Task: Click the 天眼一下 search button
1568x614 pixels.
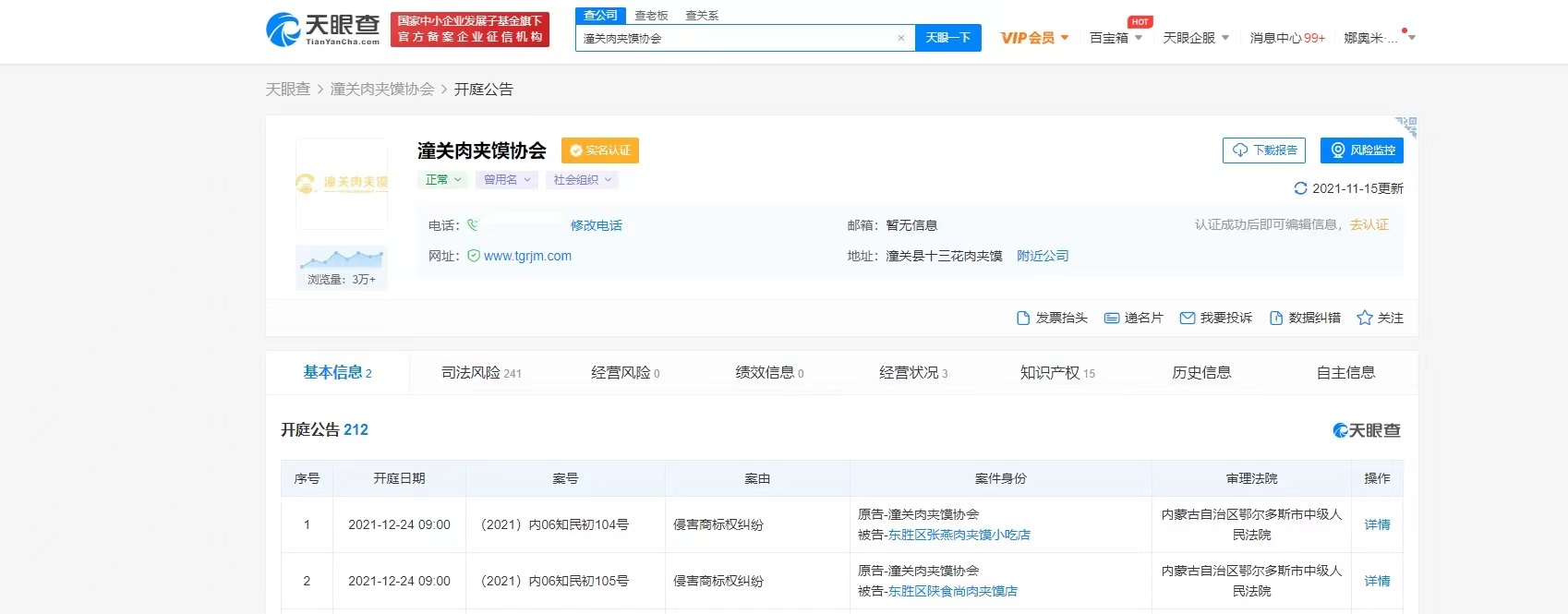Action: (x=947, y=38)
